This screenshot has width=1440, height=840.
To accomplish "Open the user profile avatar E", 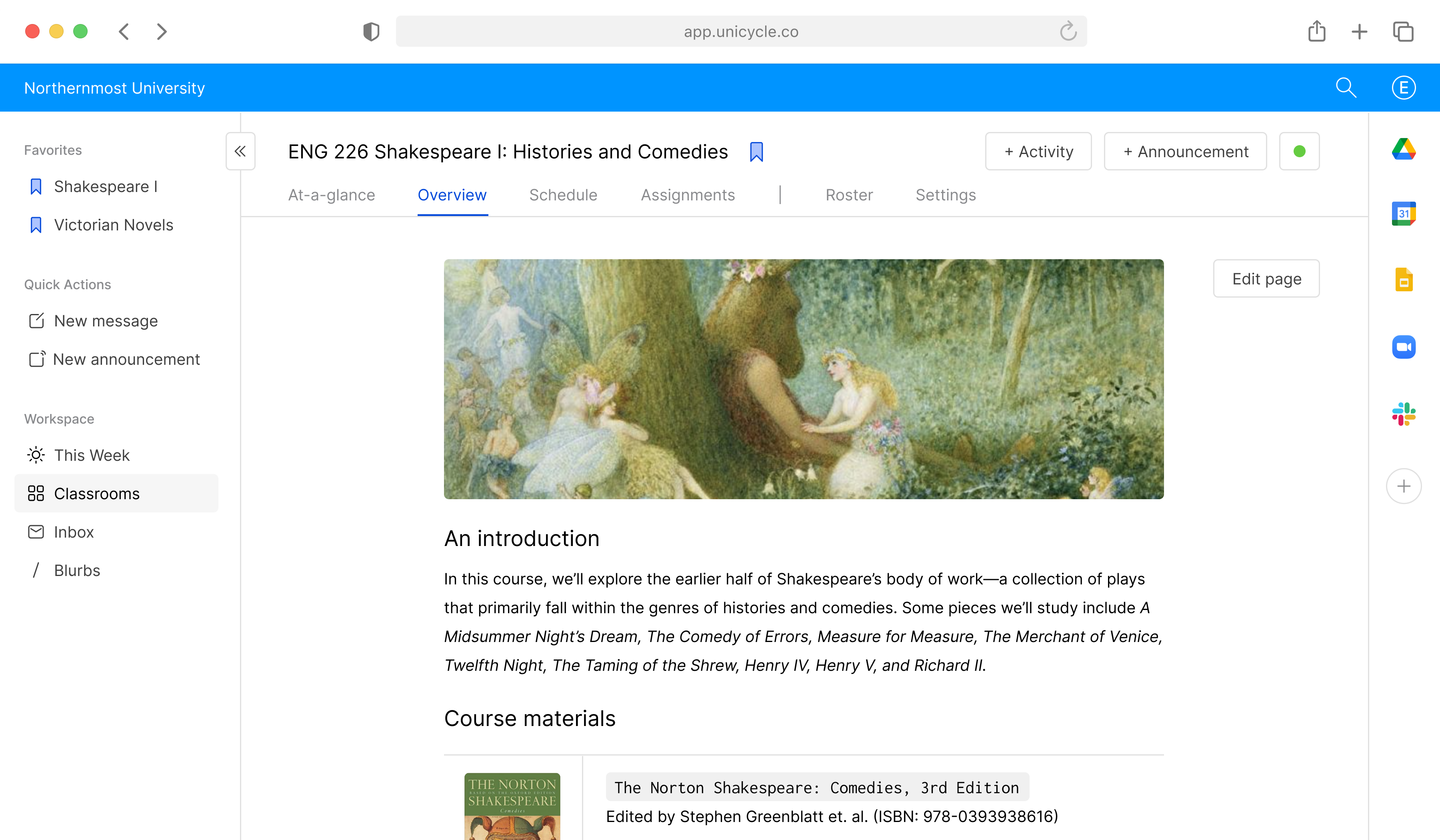I will coord(1404,88).
